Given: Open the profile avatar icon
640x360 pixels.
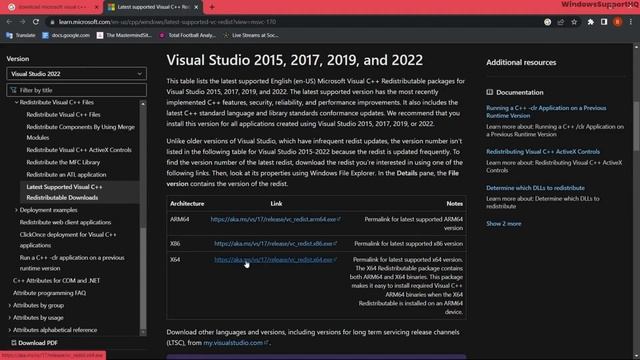Looking at the screenshot, I should coord(618,22).
